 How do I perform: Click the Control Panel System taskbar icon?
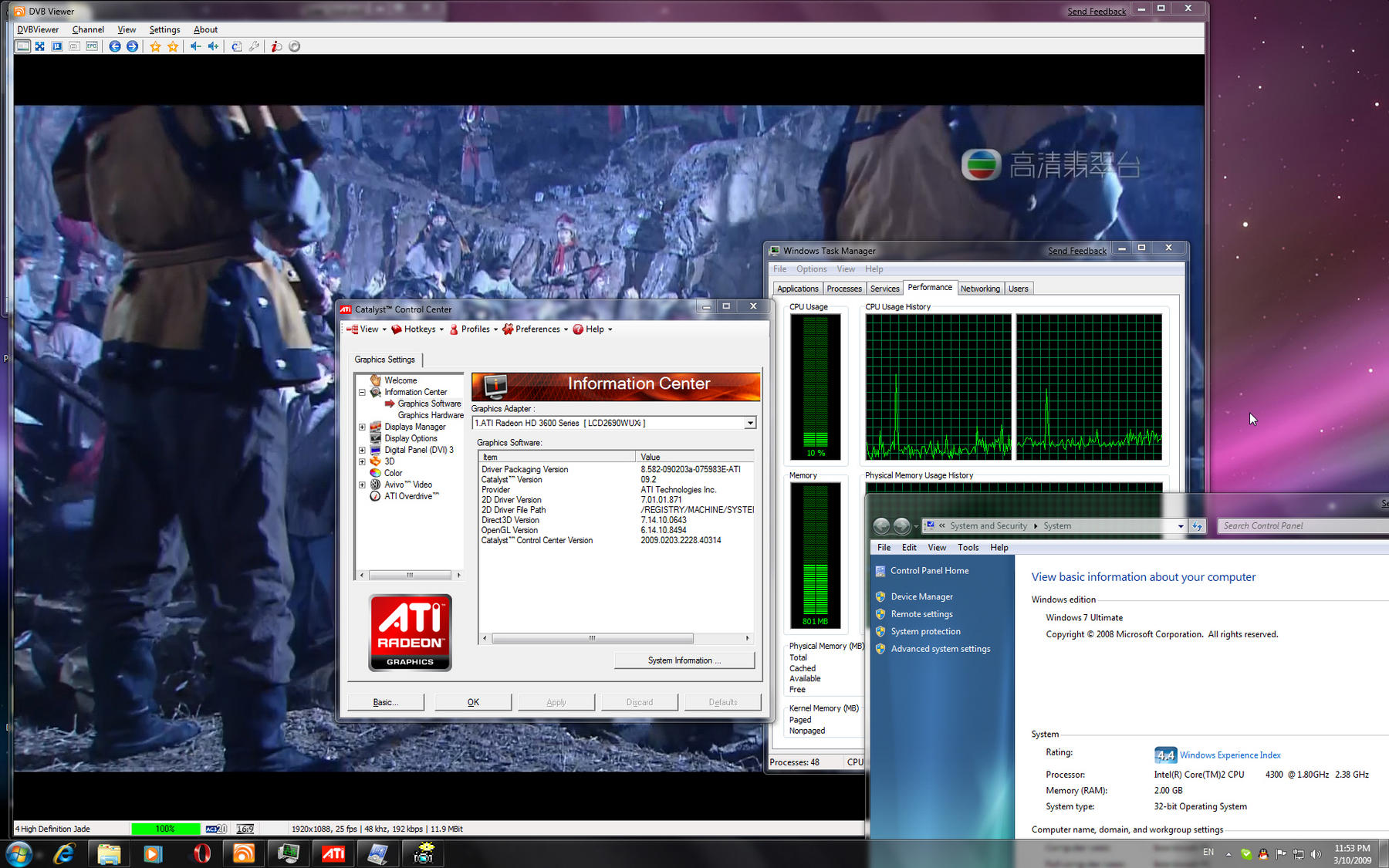point(378,853)
